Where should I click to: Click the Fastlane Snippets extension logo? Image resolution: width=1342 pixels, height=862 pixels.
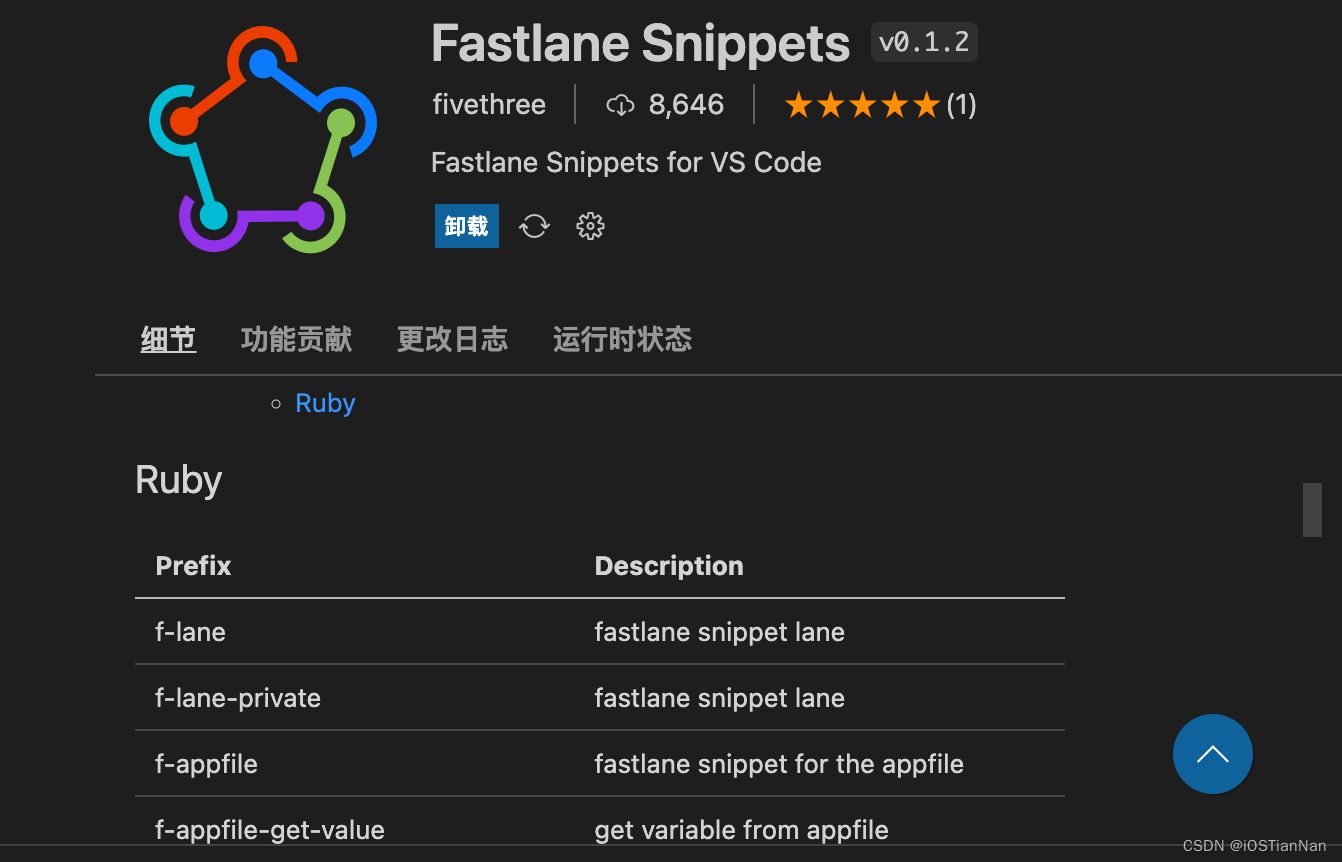pos(262,138)
